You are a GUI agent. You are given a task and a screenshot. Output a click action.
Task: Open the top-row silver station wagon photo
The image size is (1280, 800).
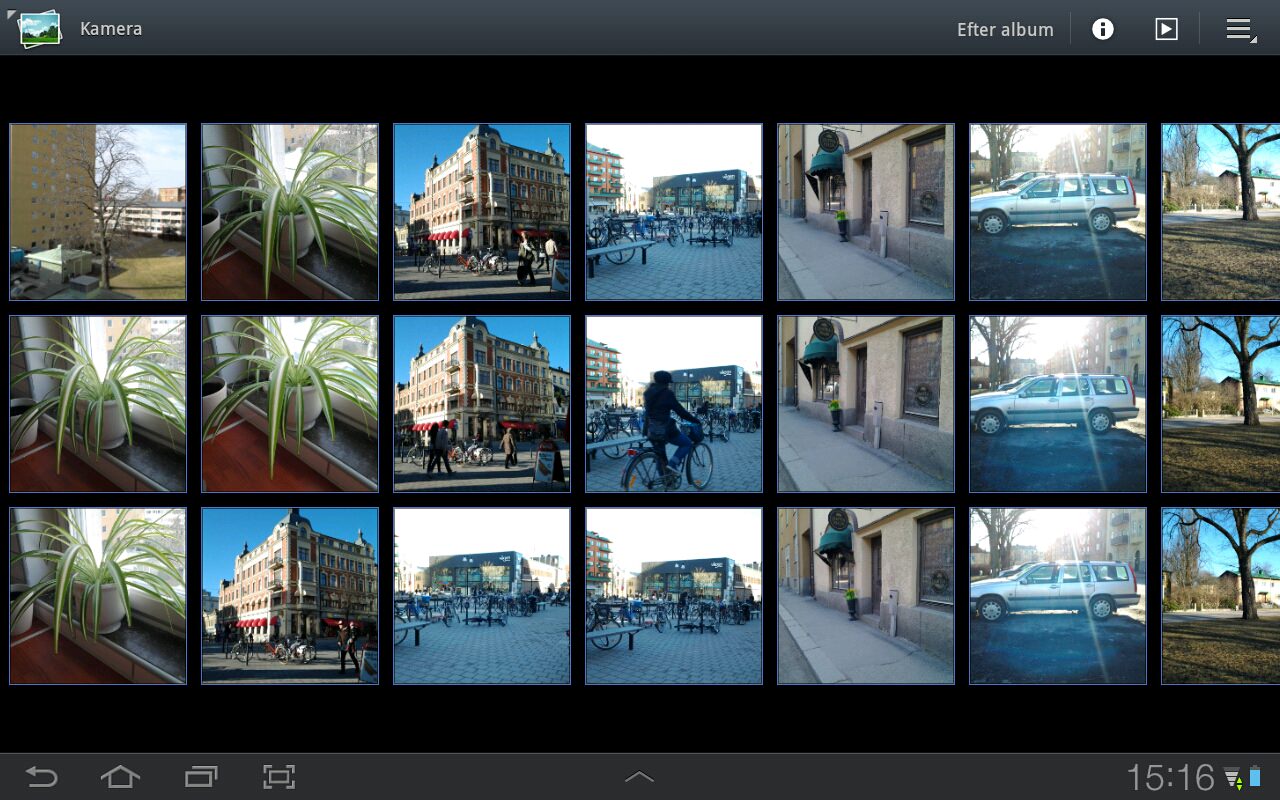coord(1058,212)
